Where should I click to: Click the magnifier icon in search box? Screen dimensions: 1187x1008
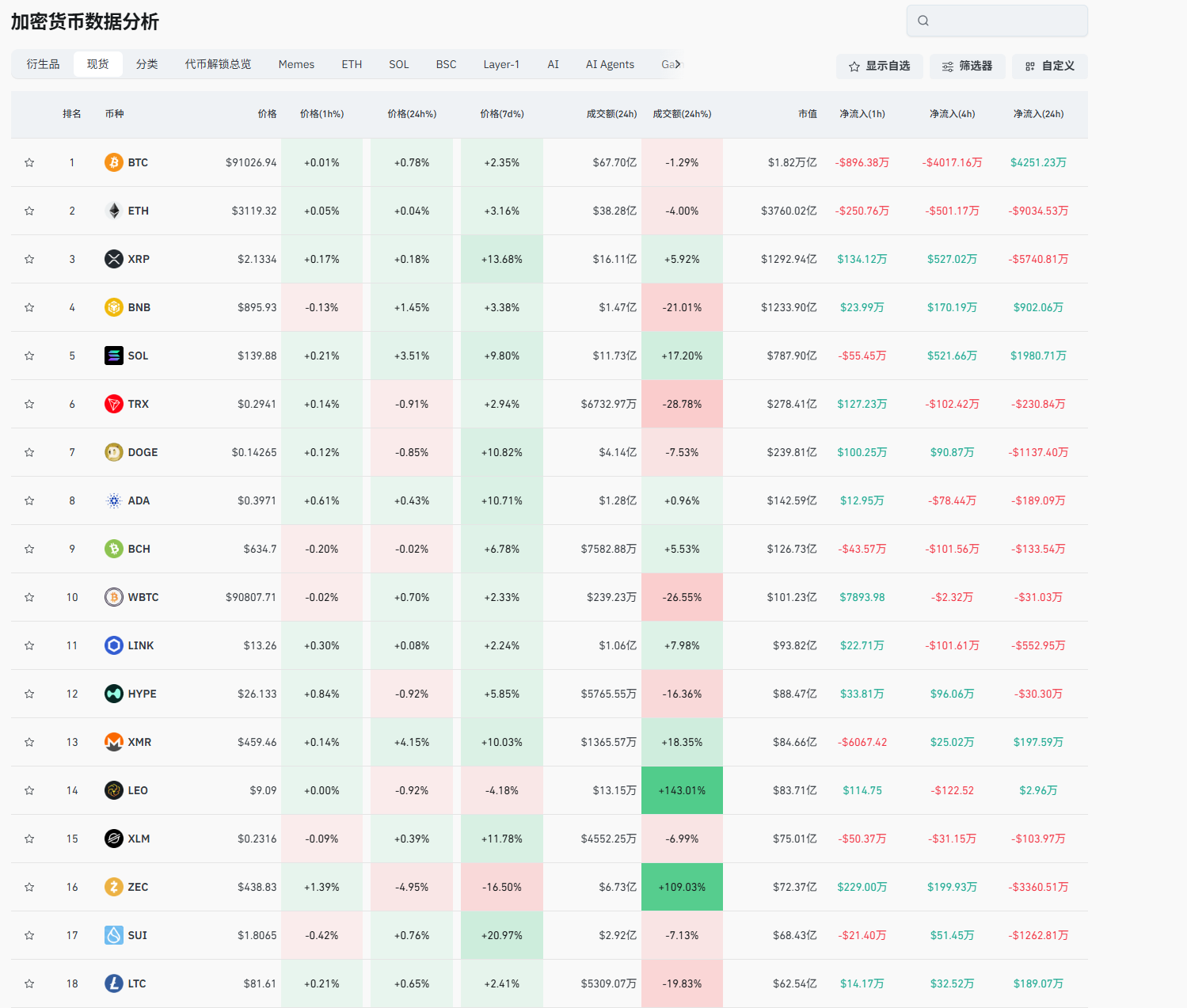click(x=923, y=21)
